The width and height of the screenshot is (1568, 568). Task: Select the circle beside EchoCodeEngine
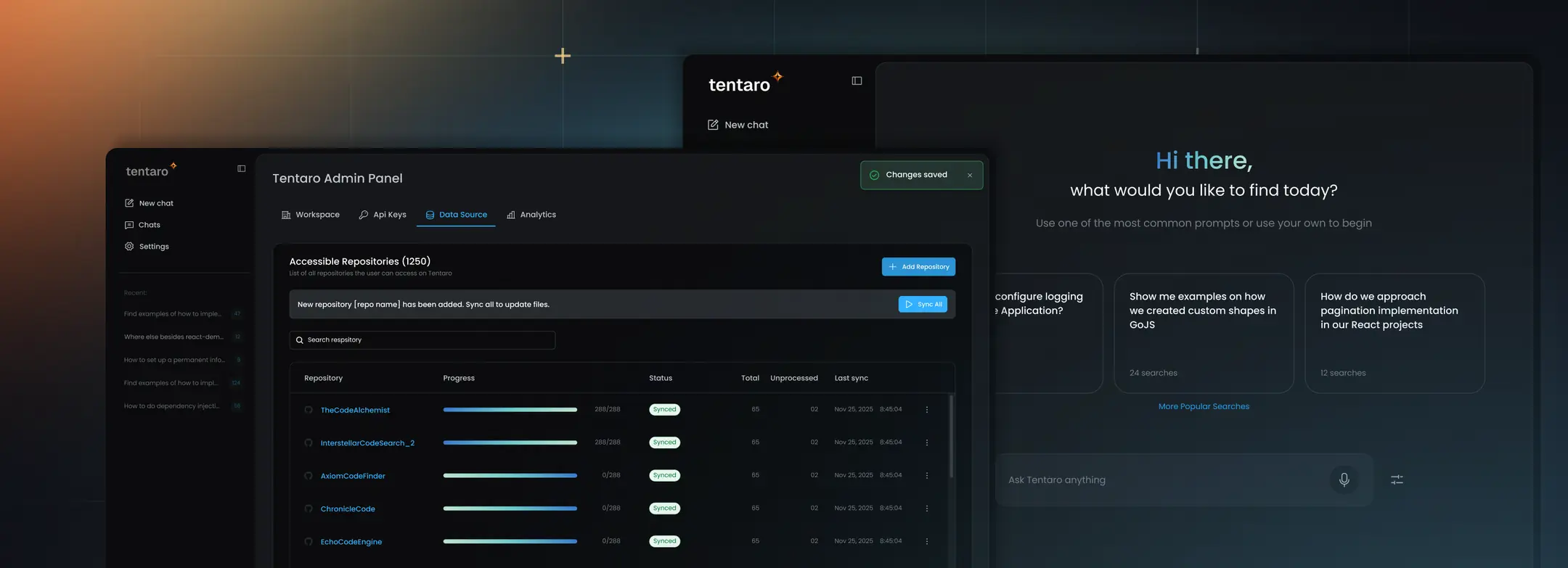coord(309,542)
